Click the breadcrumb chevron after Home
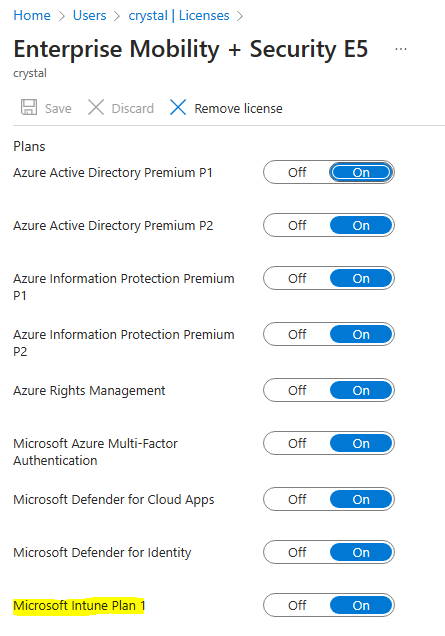This screenshot has height=636, width=445. 62,16
